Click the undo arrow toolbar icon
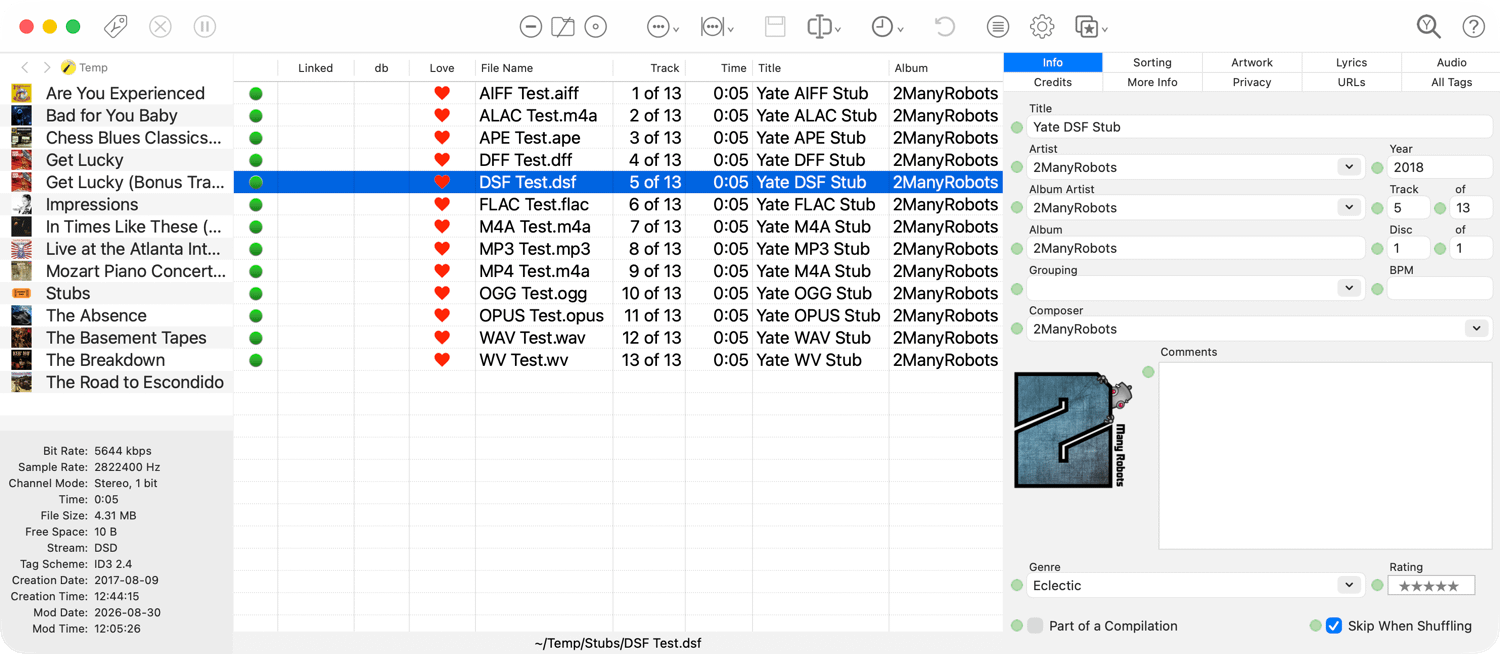 [944, 27]
